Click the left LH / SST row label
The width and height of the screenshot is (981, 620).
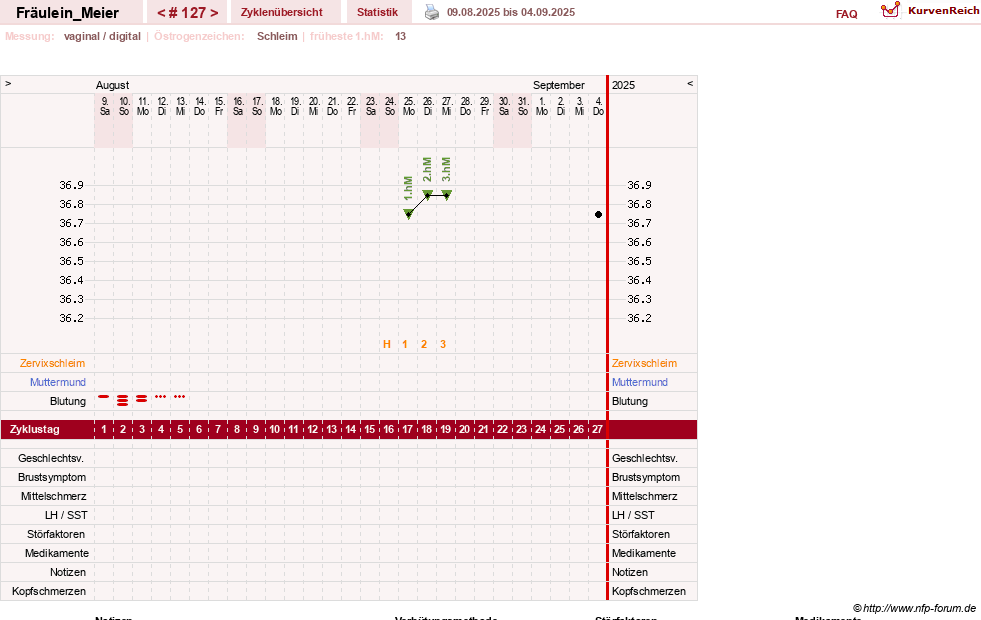click(66, 516)
